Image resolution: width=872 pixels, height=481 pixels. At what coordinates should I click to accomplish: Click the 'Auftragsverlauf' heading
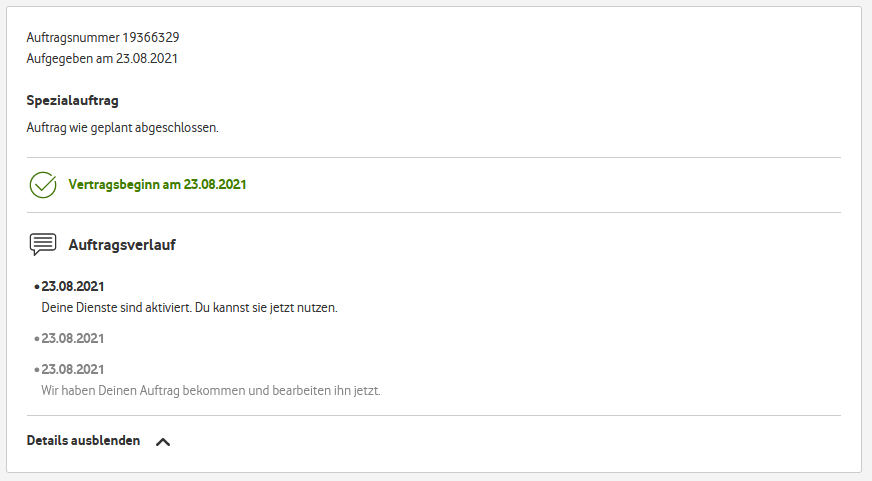click(122, 244)
